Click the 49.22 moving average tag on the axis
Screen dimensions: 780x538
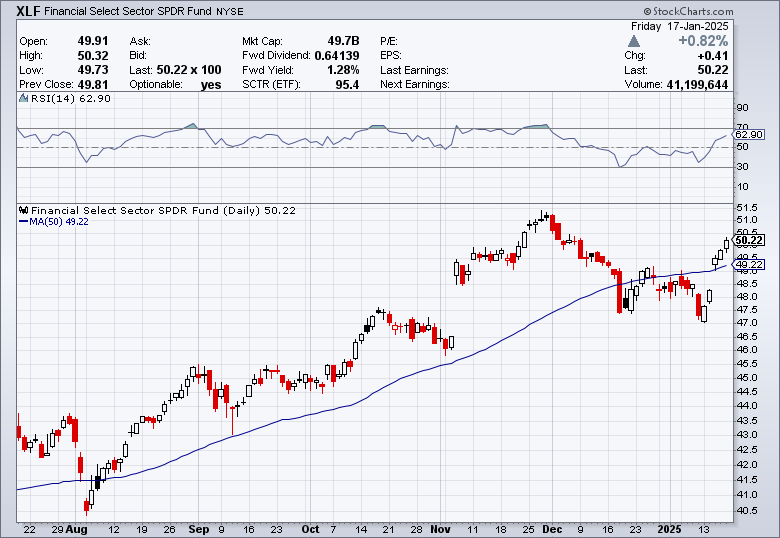pyautogui.click(x=749, y=265)
